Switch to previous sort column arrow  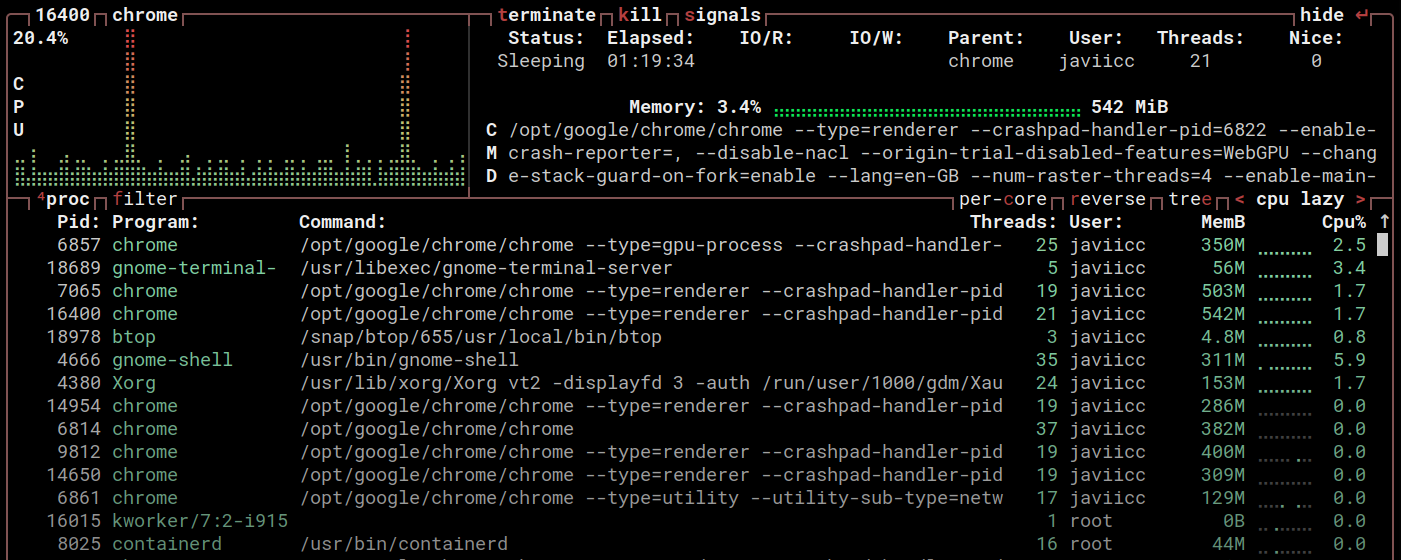pyautogui.click(x=1240, y=199)
